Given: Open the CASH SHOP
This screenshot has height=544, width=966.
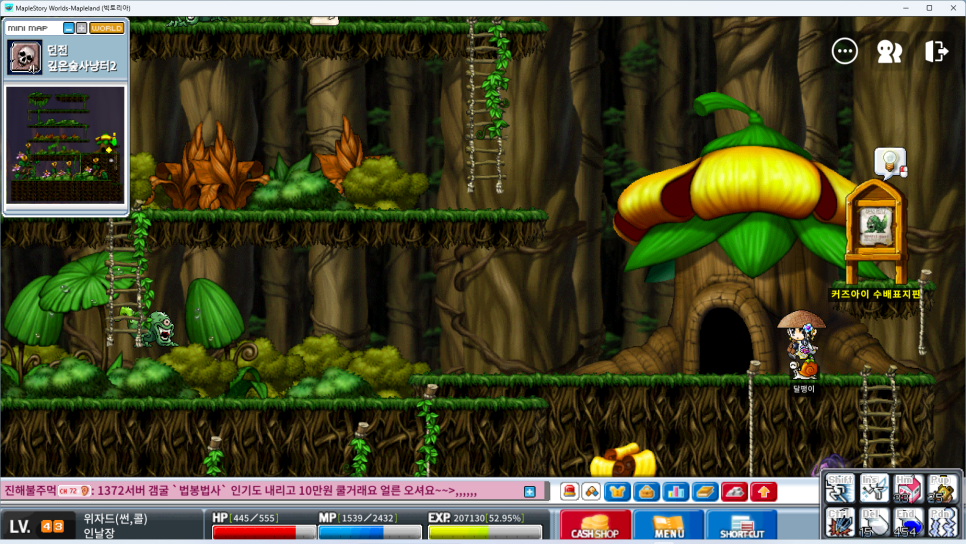Looking at the screenshot, I should pyautogui.click(x=595, y=525).
